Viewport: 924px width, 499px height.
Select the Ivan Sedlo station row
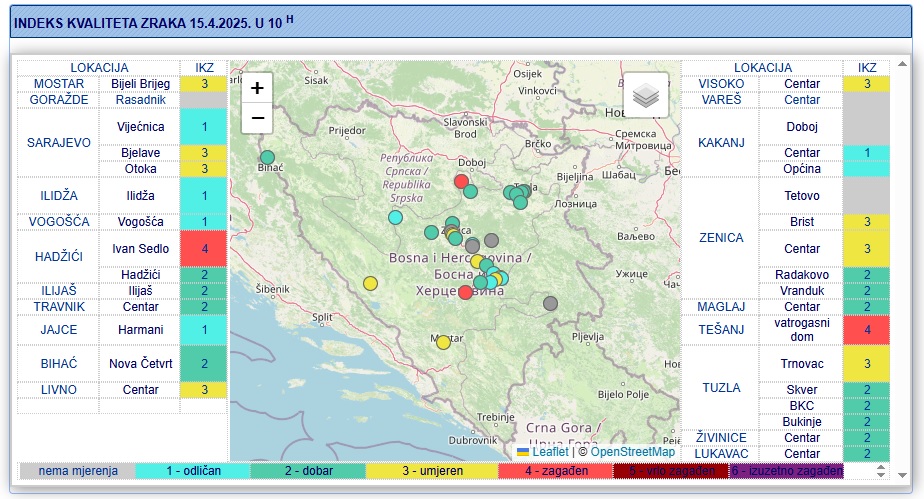[140, 248]
